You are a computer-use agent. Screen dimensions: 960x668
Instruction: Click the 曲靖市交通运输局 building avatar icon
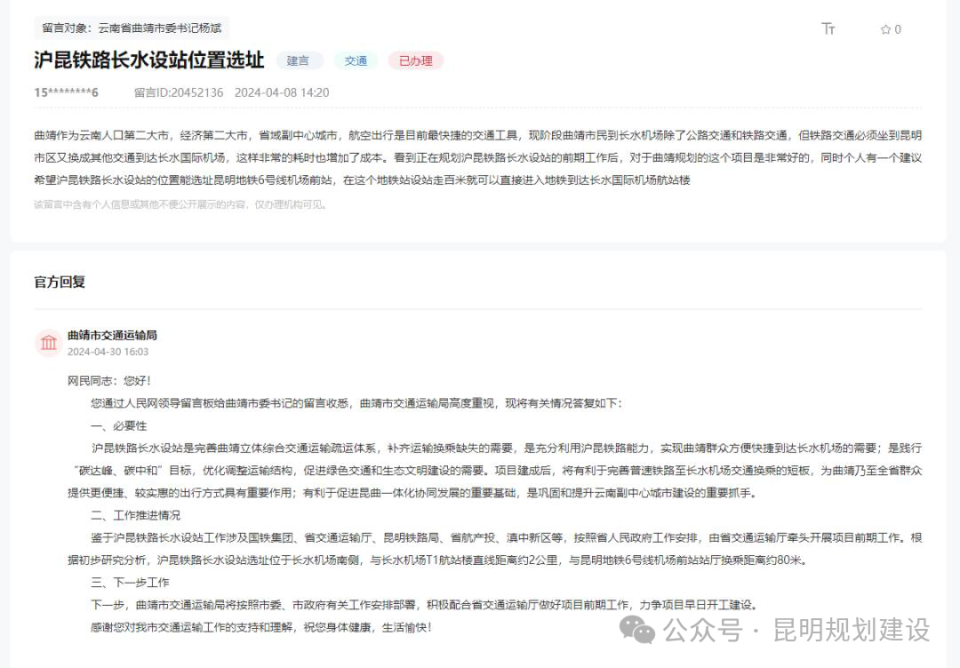(x=48, y=342)
